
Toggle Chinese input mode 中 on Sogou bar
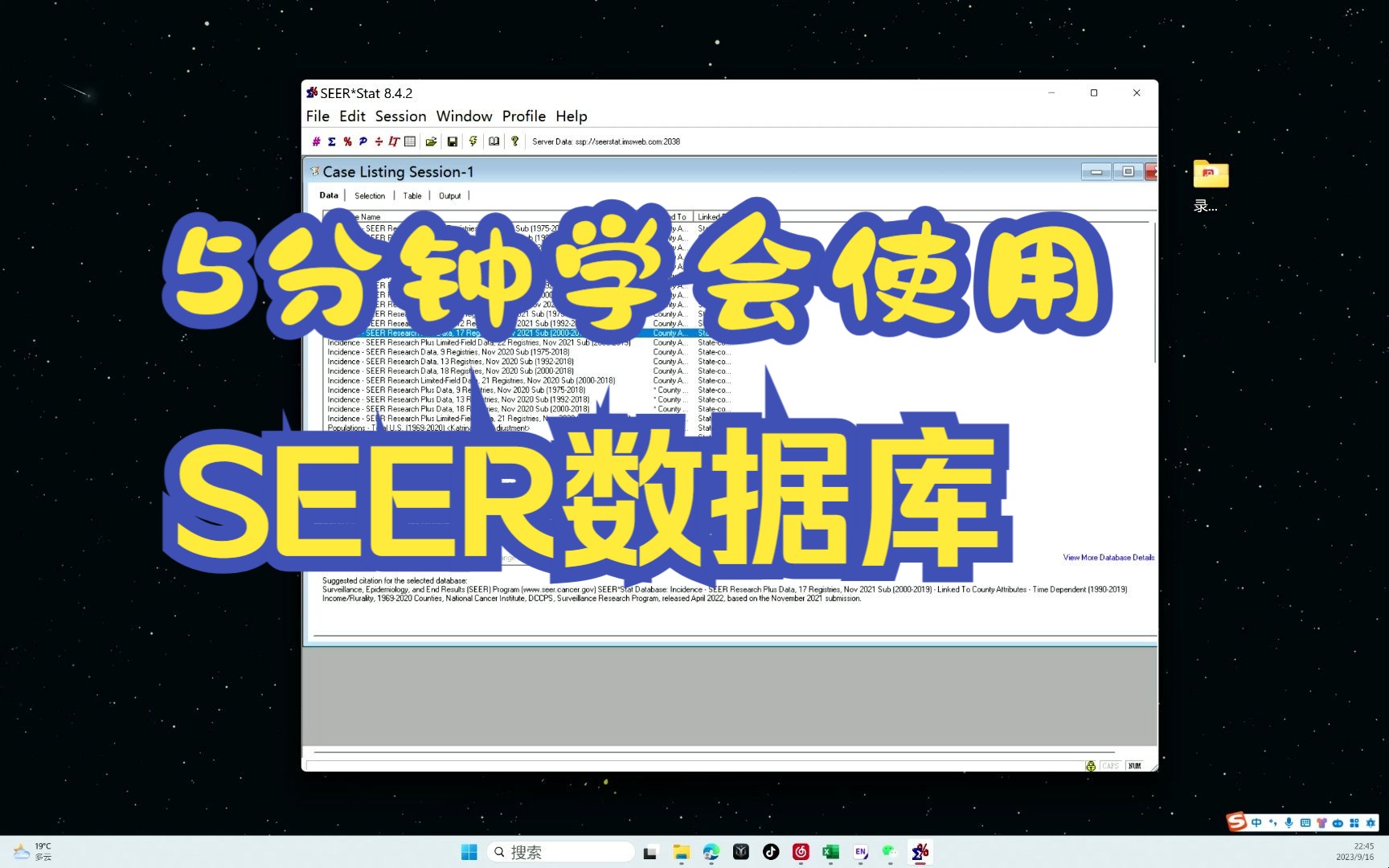click(x=1256, y=822)
